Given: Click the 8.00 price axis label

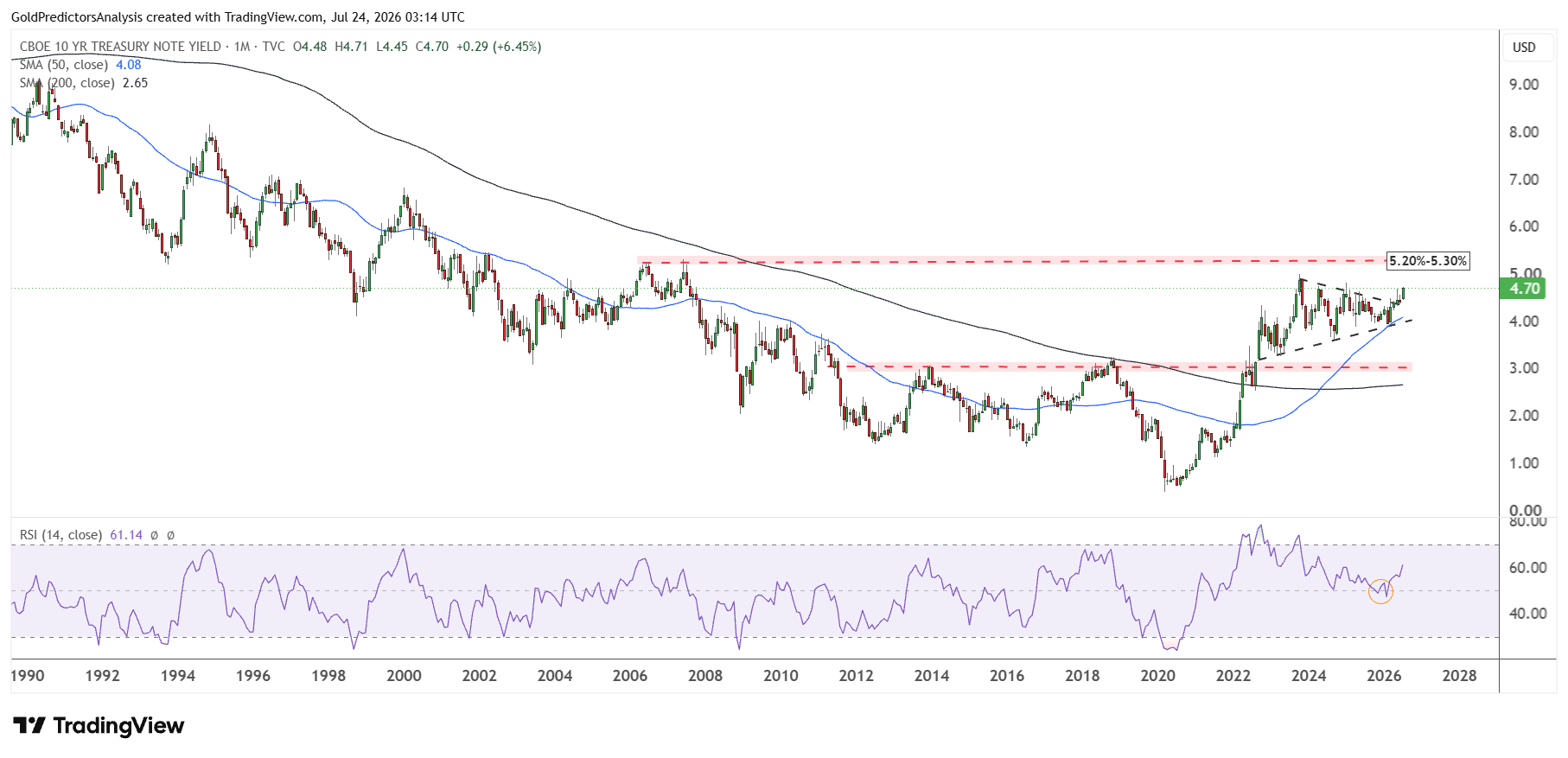Looking at the screenshot, I should [x=1524, y=132].
